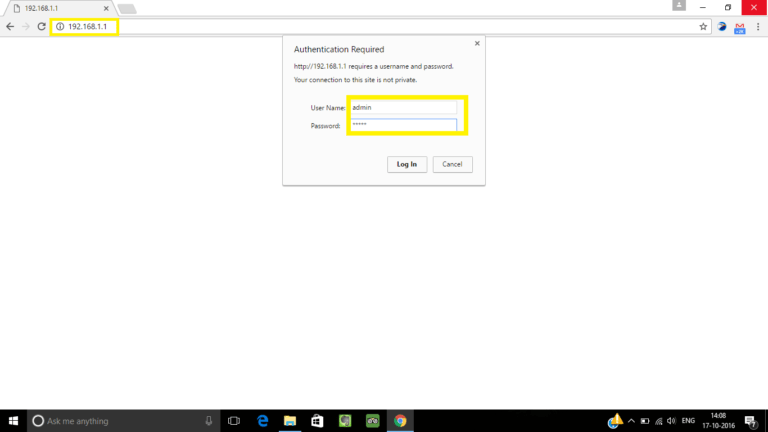Image resolution: width=768 pixels, height=432 pixels.
Task: Click the address bar URL field
Action: [382, 27]
